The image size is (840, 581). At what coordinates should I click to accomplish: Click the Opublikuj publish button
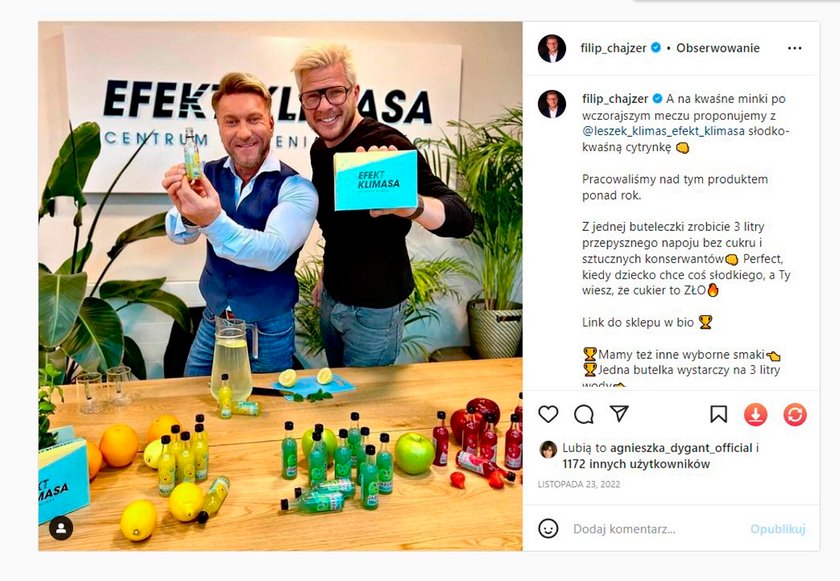778,529
